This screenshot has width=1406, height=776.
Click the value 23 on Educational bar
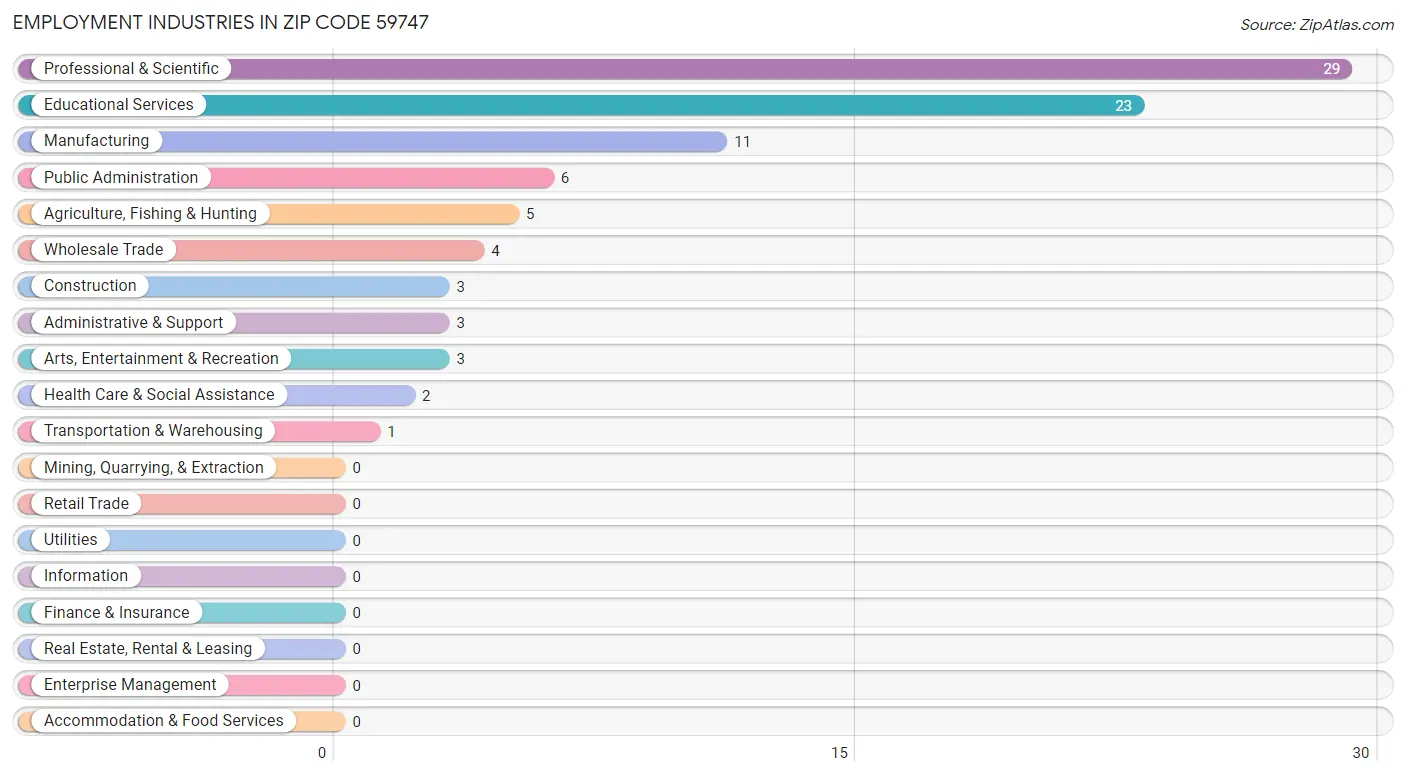tap(1123, 105)
